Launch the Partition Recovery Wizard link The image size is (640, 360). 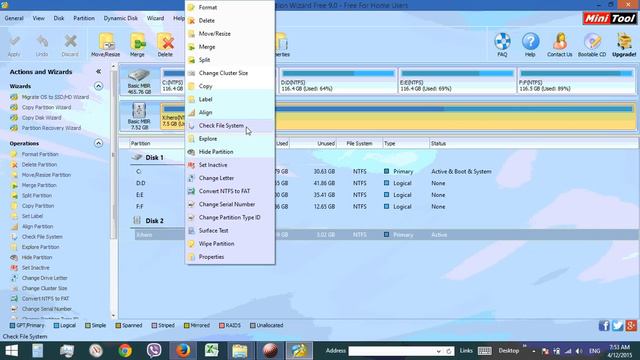pos(51,128)
